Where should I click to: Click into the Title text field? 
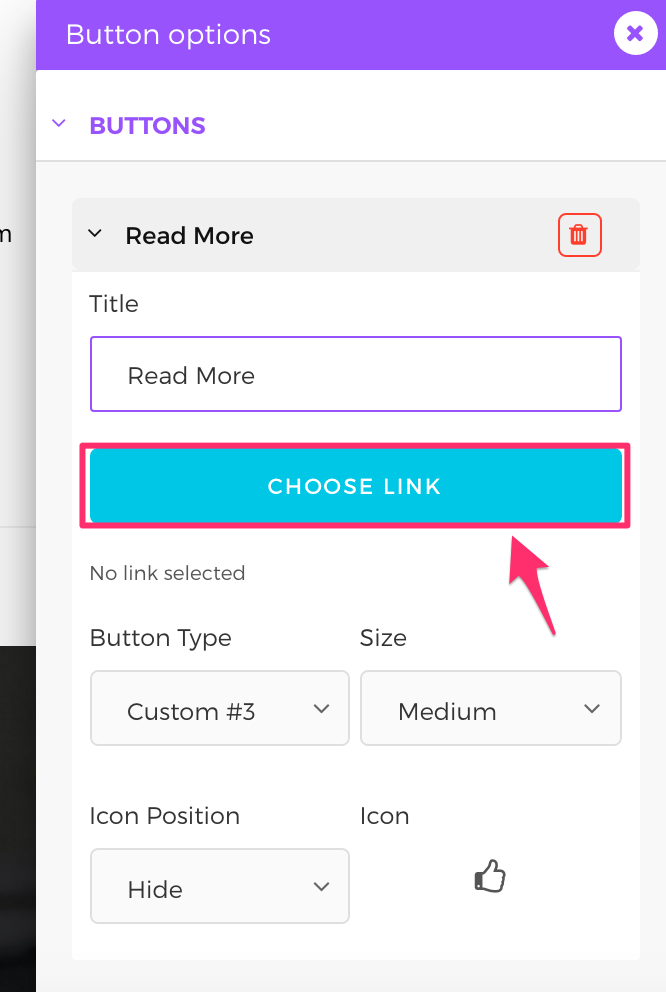pos(355,375)
